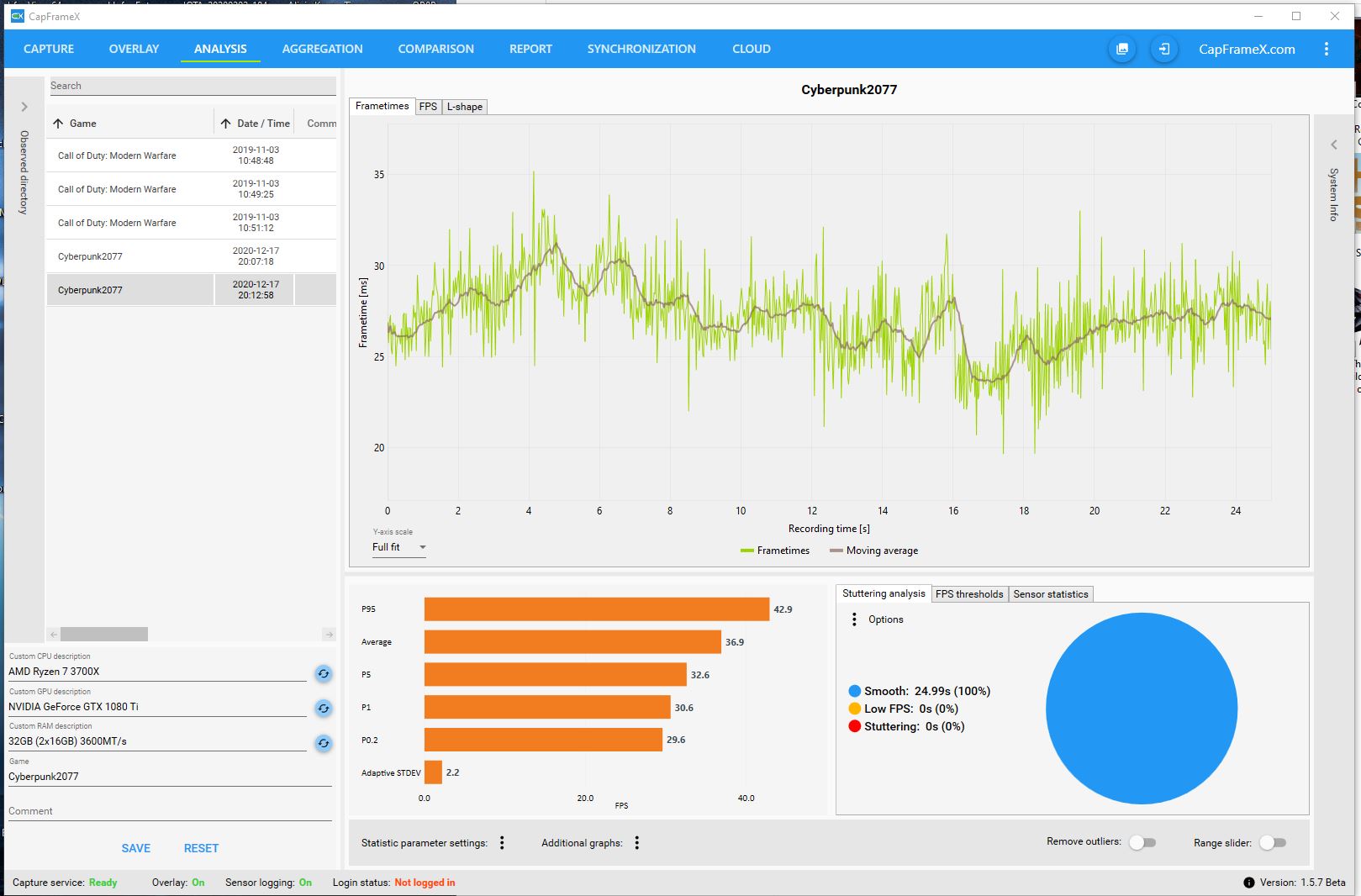Expand the Observed directory panel
The image size is (1361, 896).
click(24, 107)
